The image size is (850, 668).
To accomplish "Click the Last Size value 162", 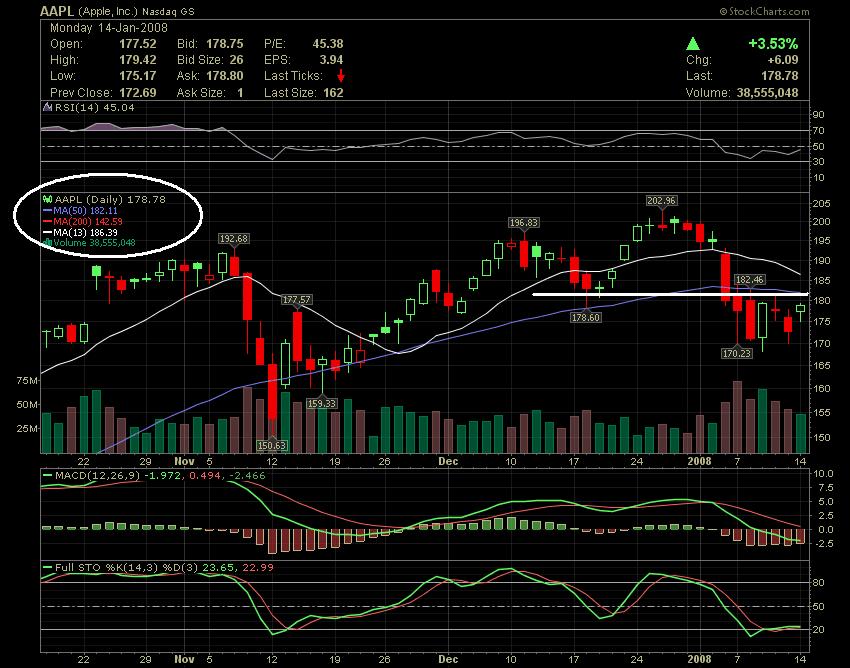I will point(333,93).
